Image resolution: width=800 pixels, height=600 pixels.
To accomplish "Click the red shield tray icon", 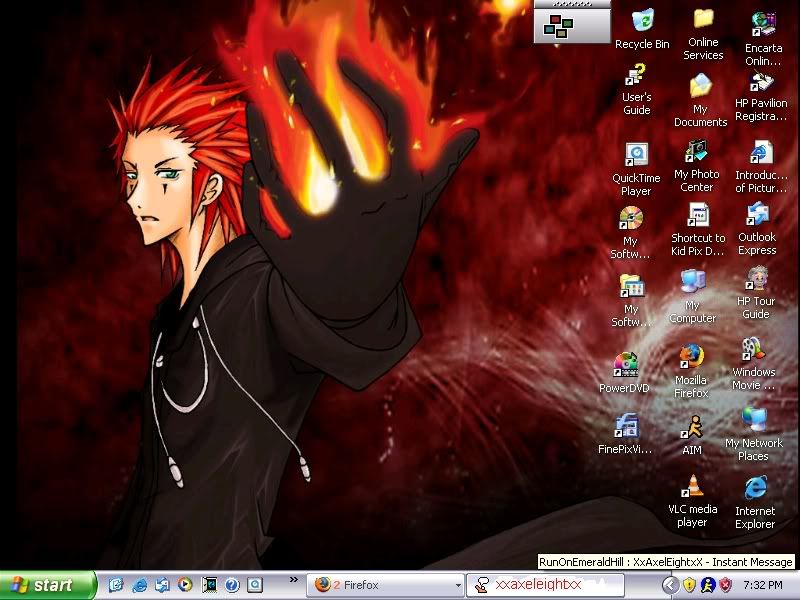I will tap(726, 585).
